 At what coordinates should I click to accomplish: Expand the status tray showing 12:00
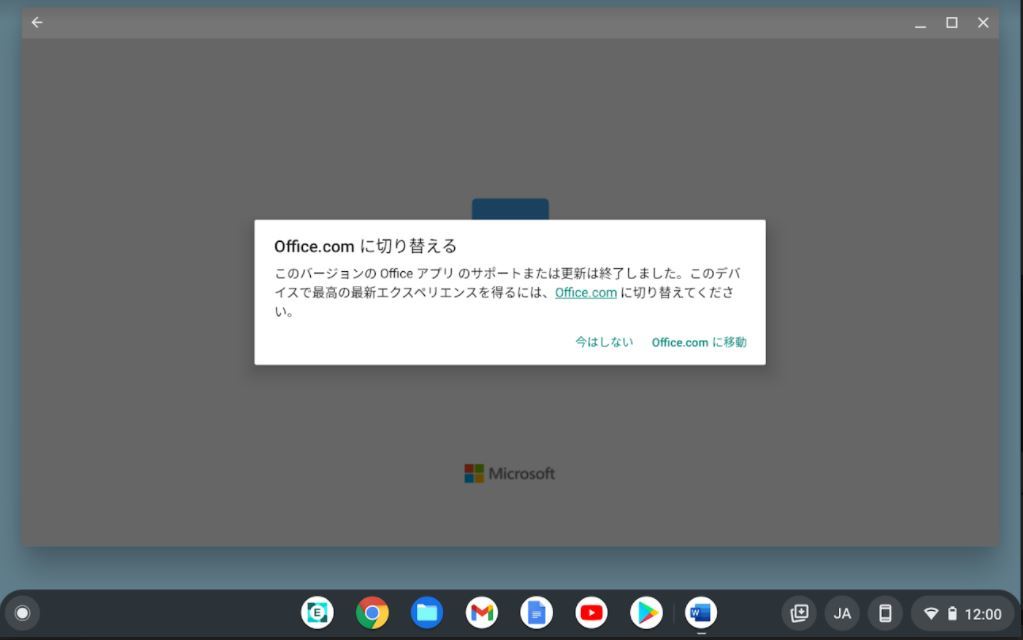[962, 613]
